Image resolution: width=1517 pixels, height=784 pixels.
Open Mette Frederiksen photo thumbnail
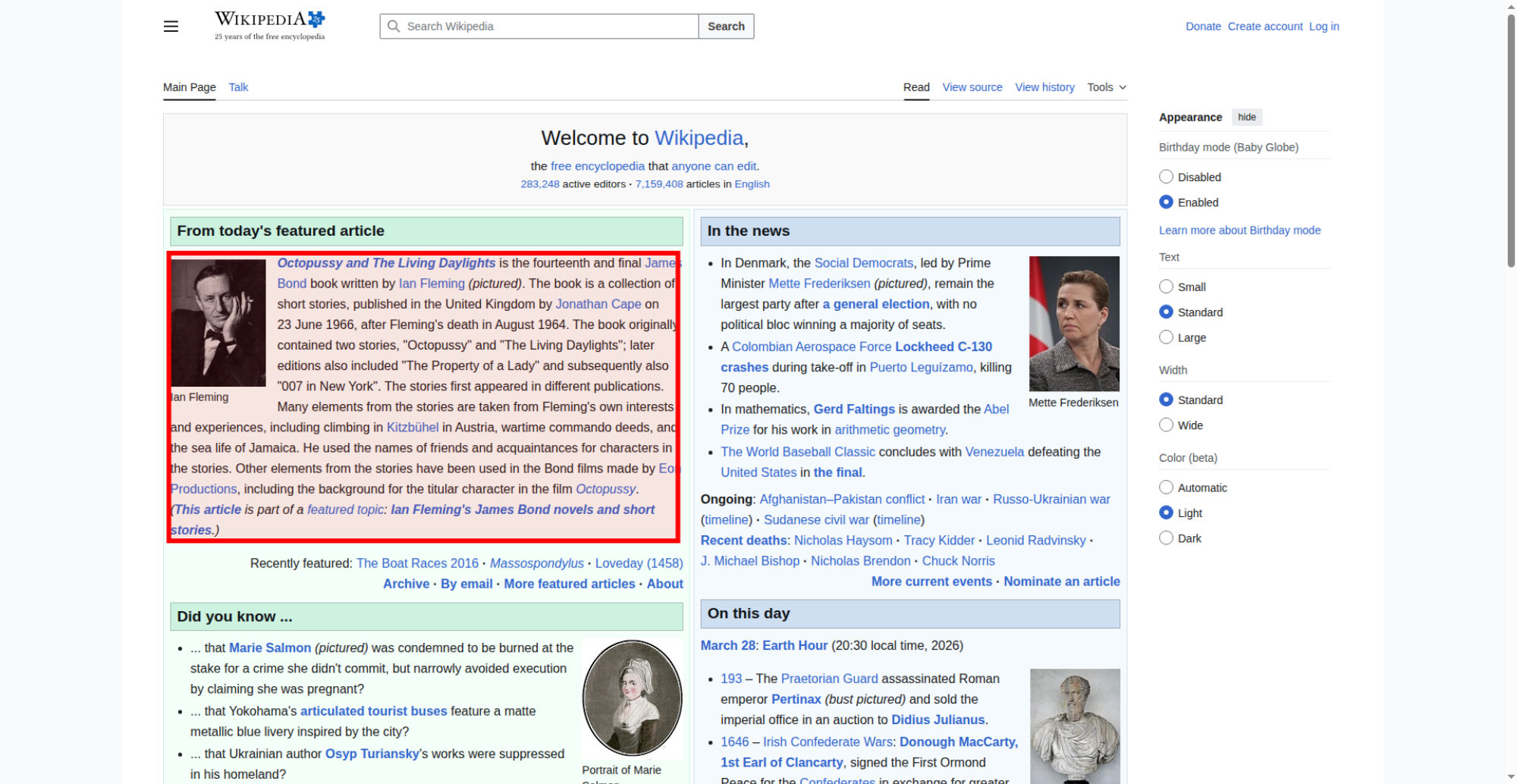pos(1073,324)
